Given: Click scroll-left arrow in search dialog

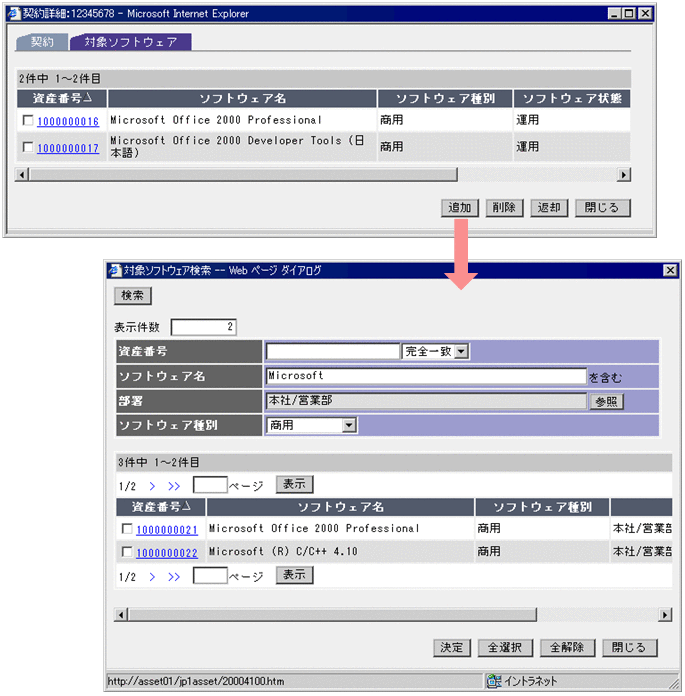Looking at the screenshot, I should click(x=121, y=615).
